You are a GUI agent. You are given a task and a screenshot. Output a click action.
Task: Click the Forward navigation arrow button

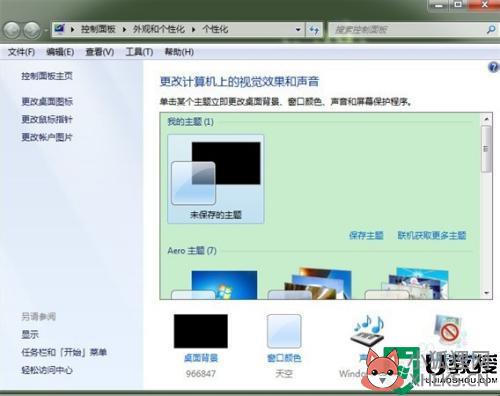pyautogui.click(x=32, y=30)
